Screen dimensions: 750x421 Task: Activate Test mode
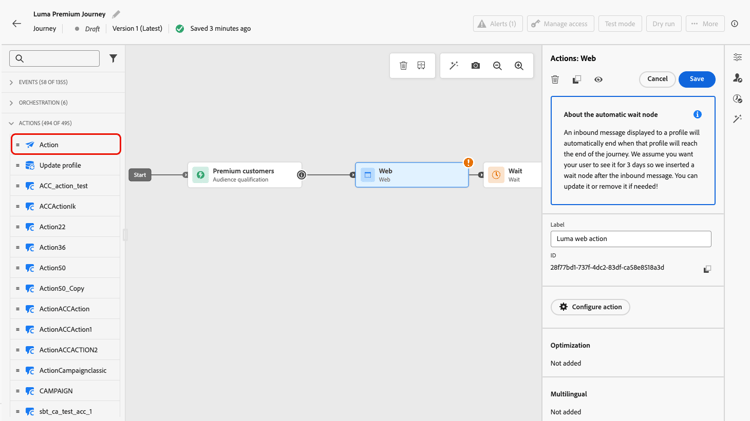click(x=619, y=23)
